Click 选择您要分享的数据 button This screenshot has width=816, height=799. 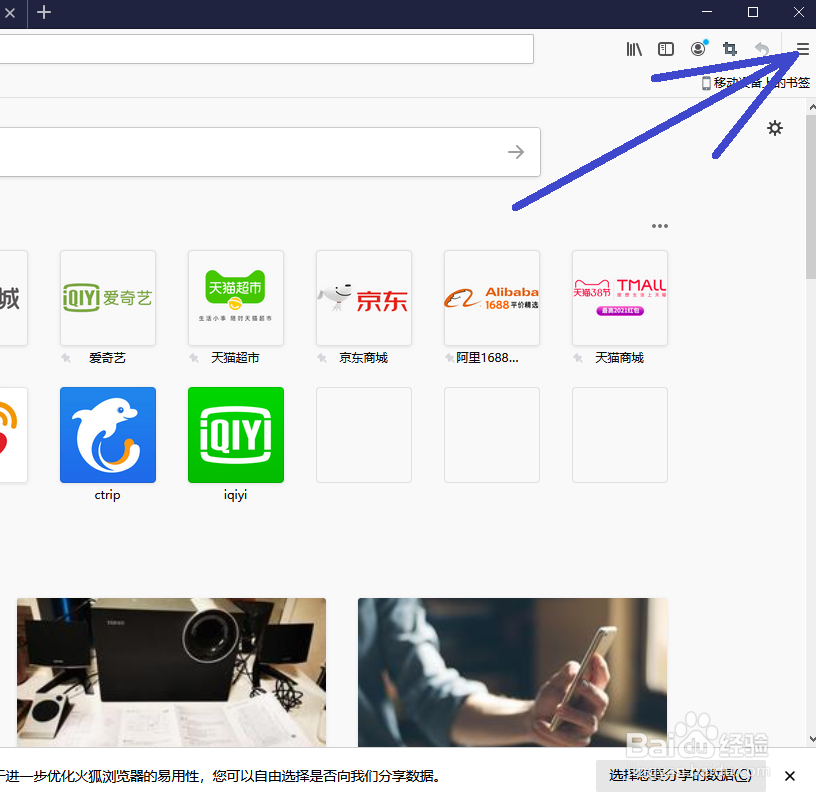(681, 776)
